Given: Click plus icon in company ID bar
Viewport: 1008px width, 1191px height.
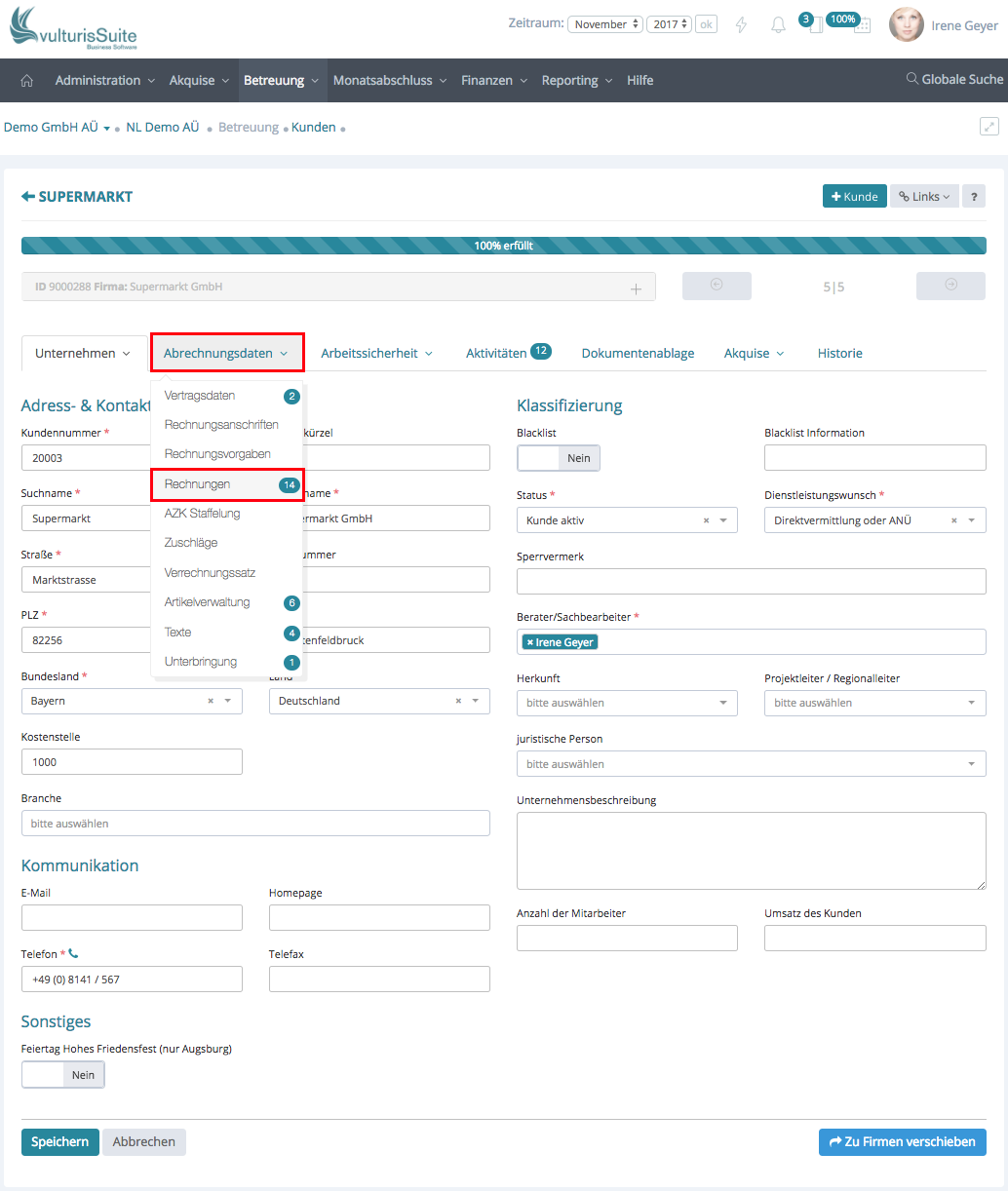Looking at the screenshot, I should tap(636, 288).
